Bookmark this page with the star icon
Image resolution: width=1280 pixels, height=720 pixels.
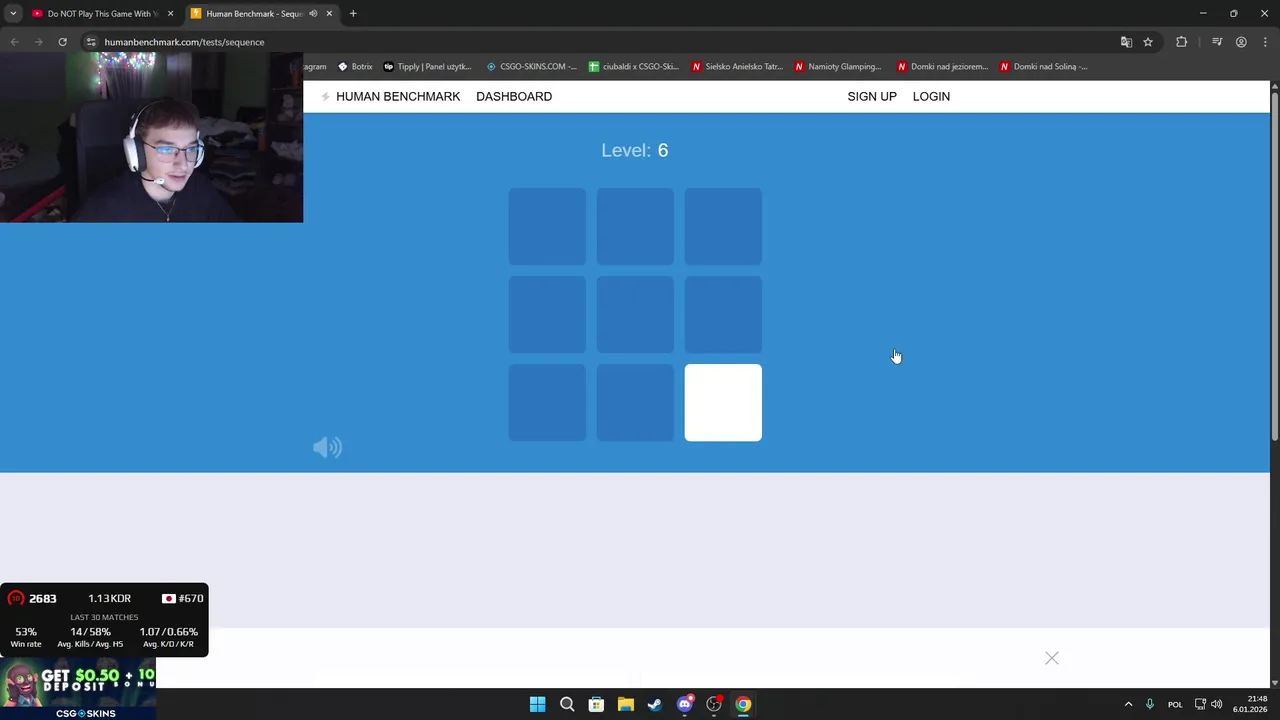[1148, 42]
